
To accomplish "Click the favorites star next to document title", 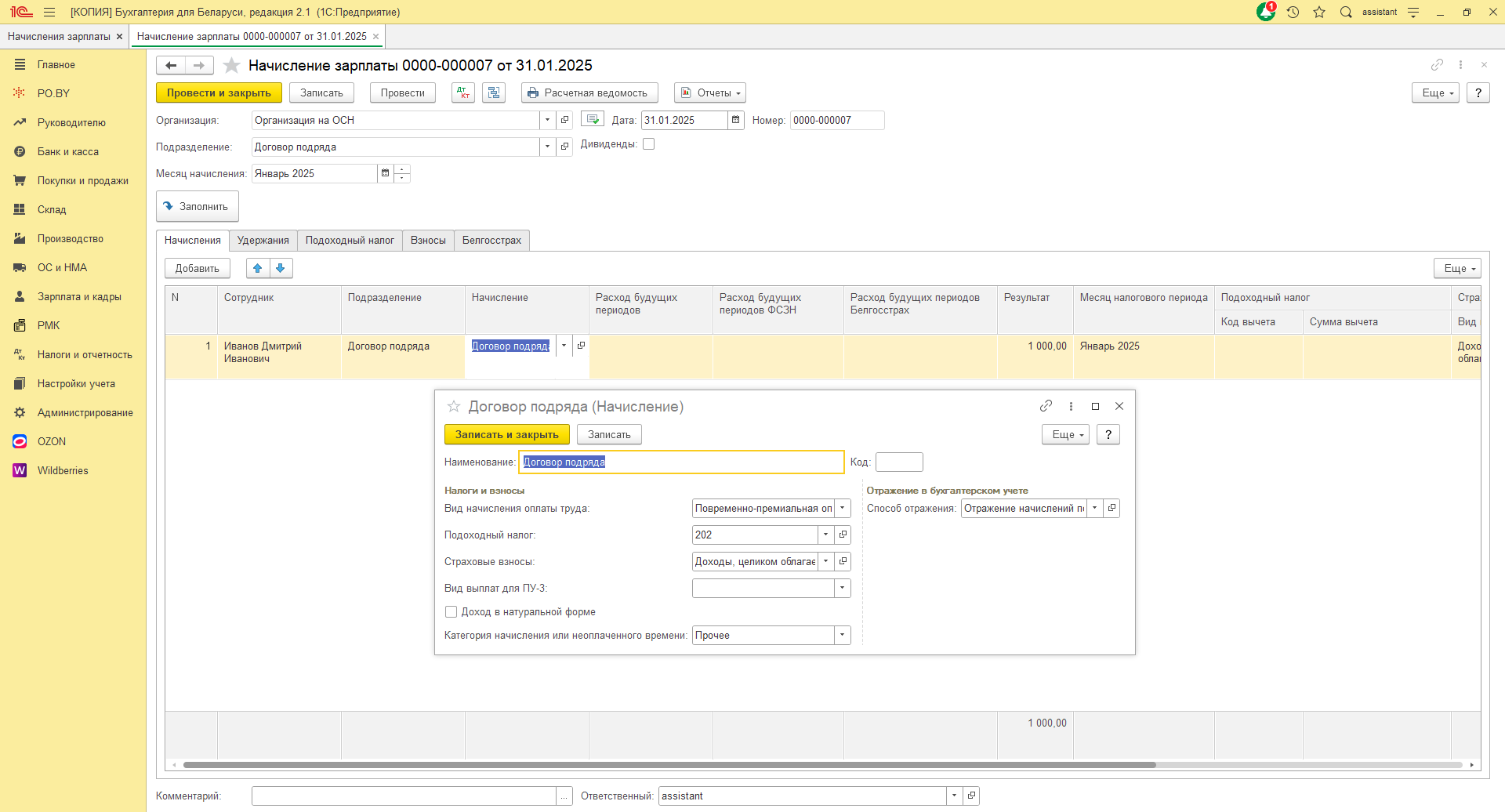I will coord(231,66).
